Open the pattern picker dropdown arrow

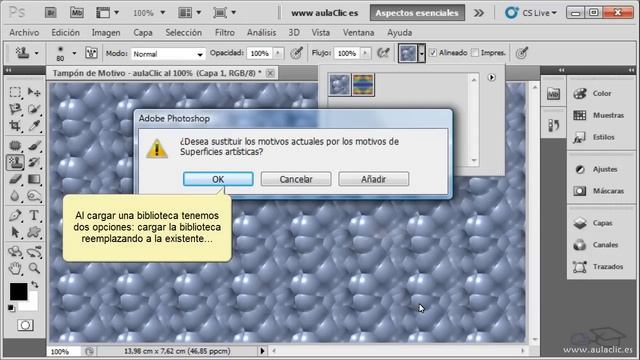click(422, 53)
